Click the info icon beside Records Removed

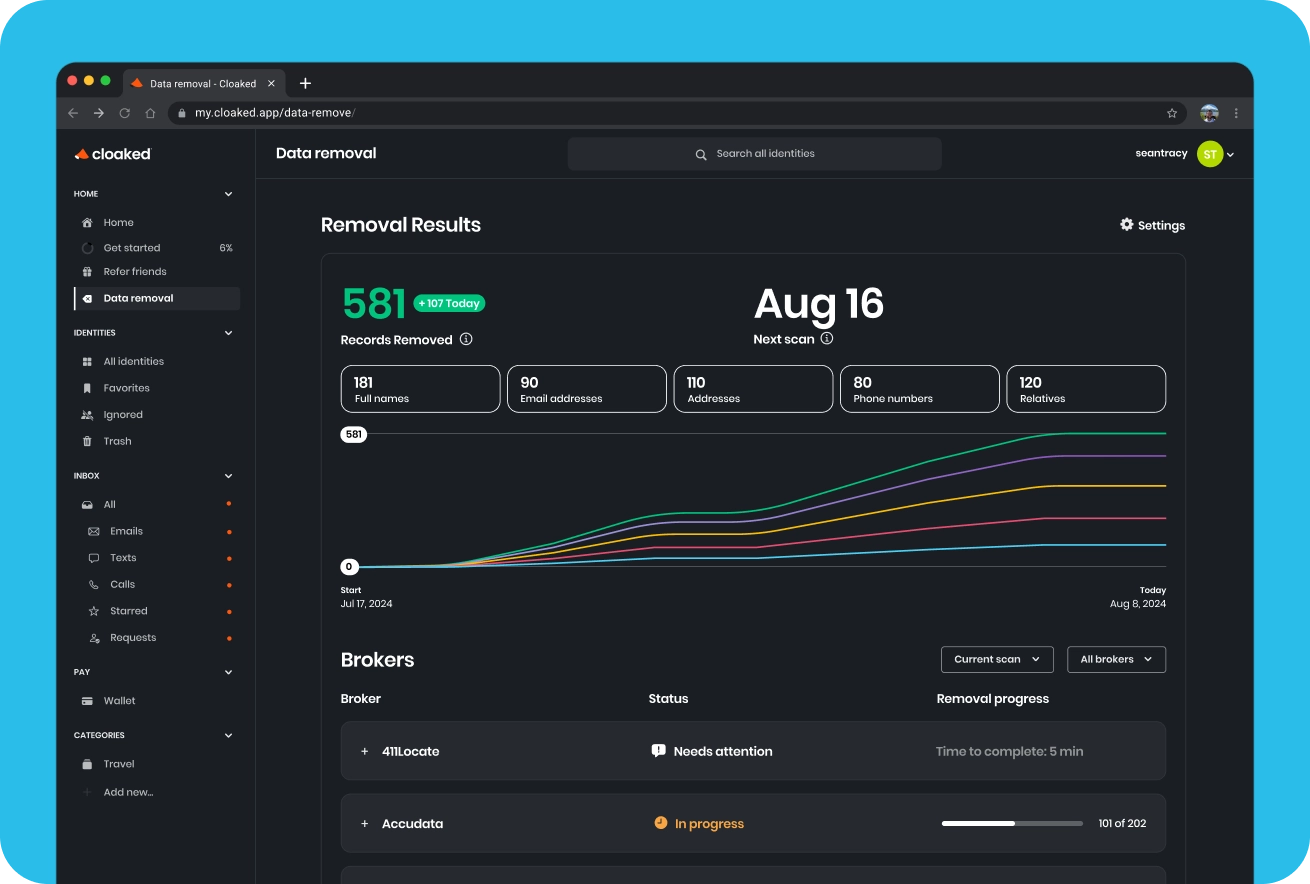(x=464, y=339)
